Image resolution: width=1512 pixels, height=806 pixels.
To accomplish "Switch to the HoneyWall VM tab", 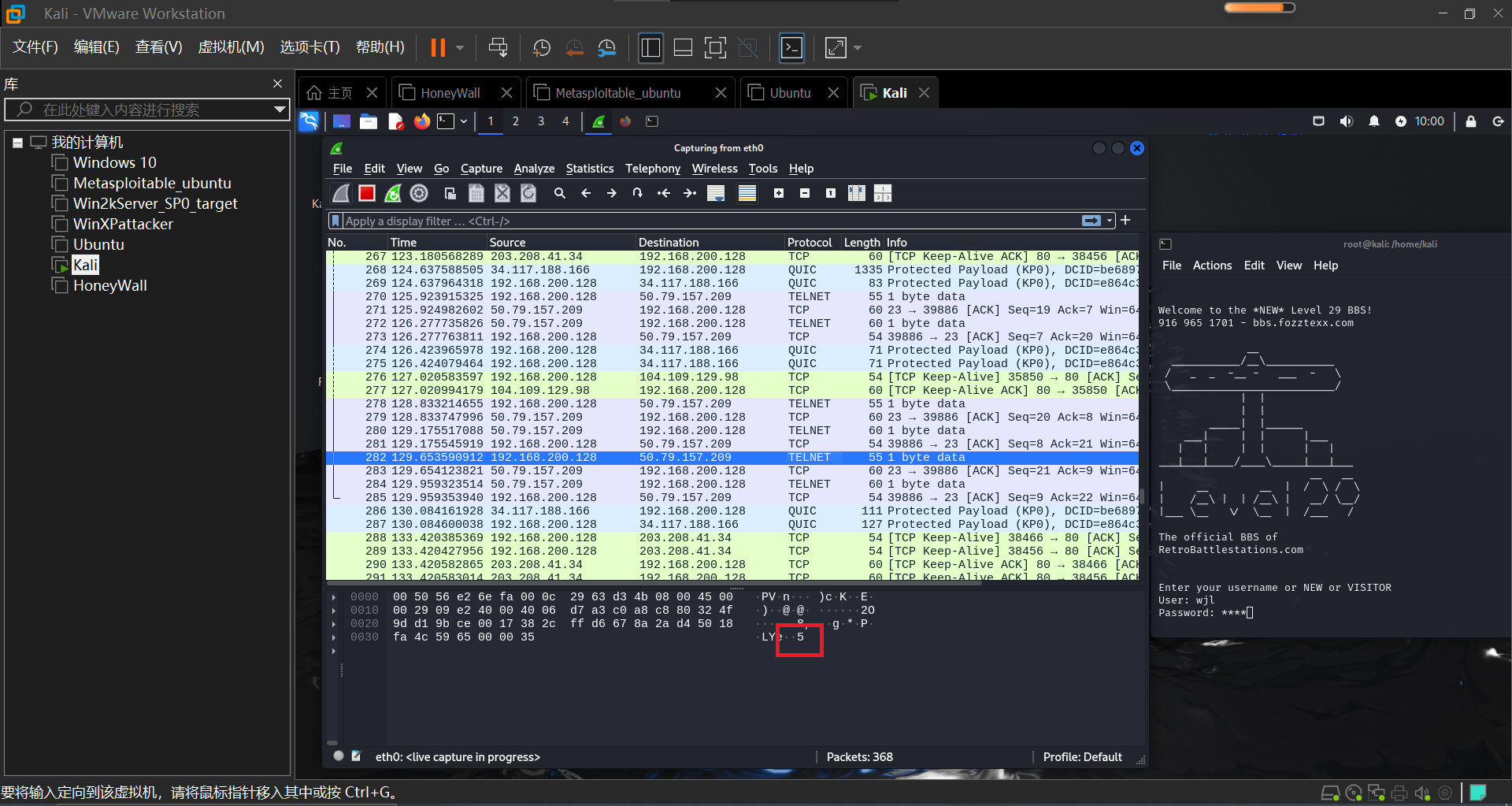I will coord(450,93).
